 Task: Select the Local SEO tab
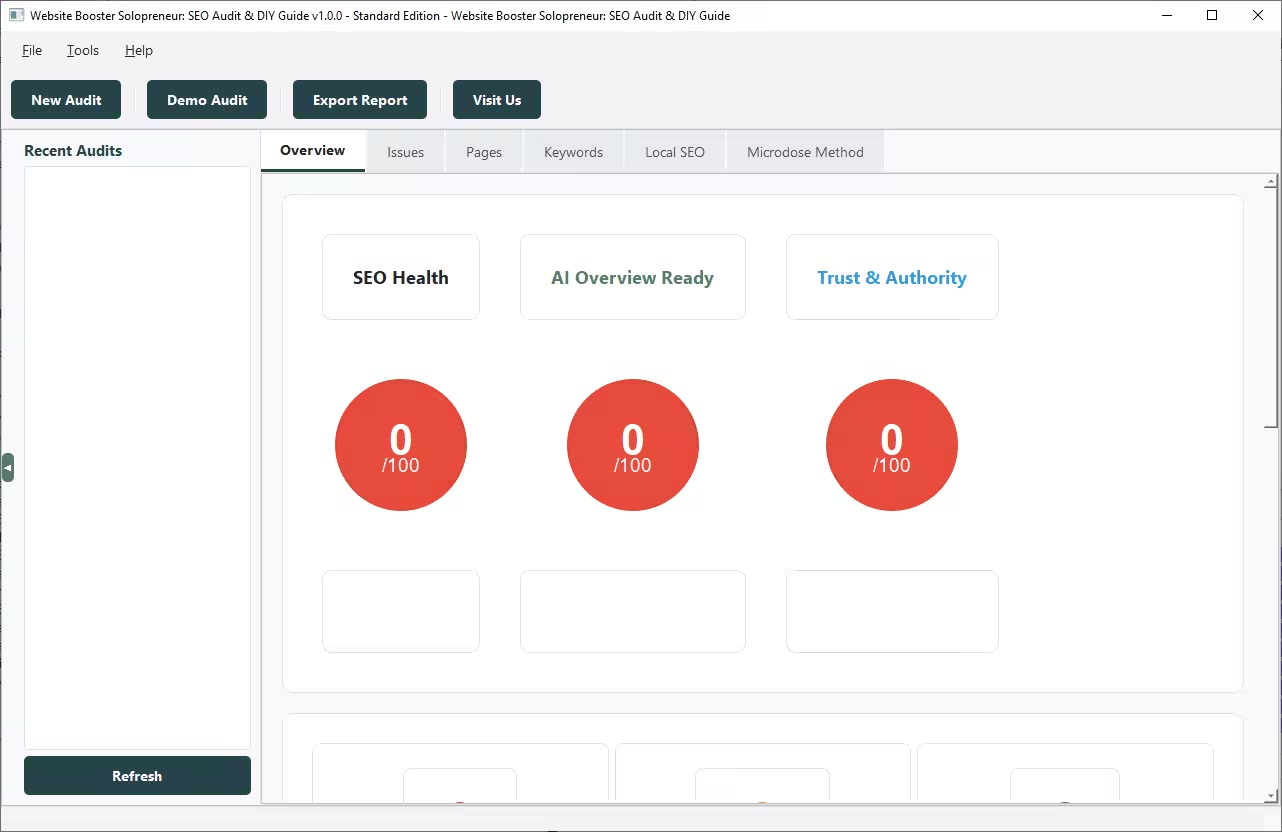pyautogui.click(x=675, y=152)
